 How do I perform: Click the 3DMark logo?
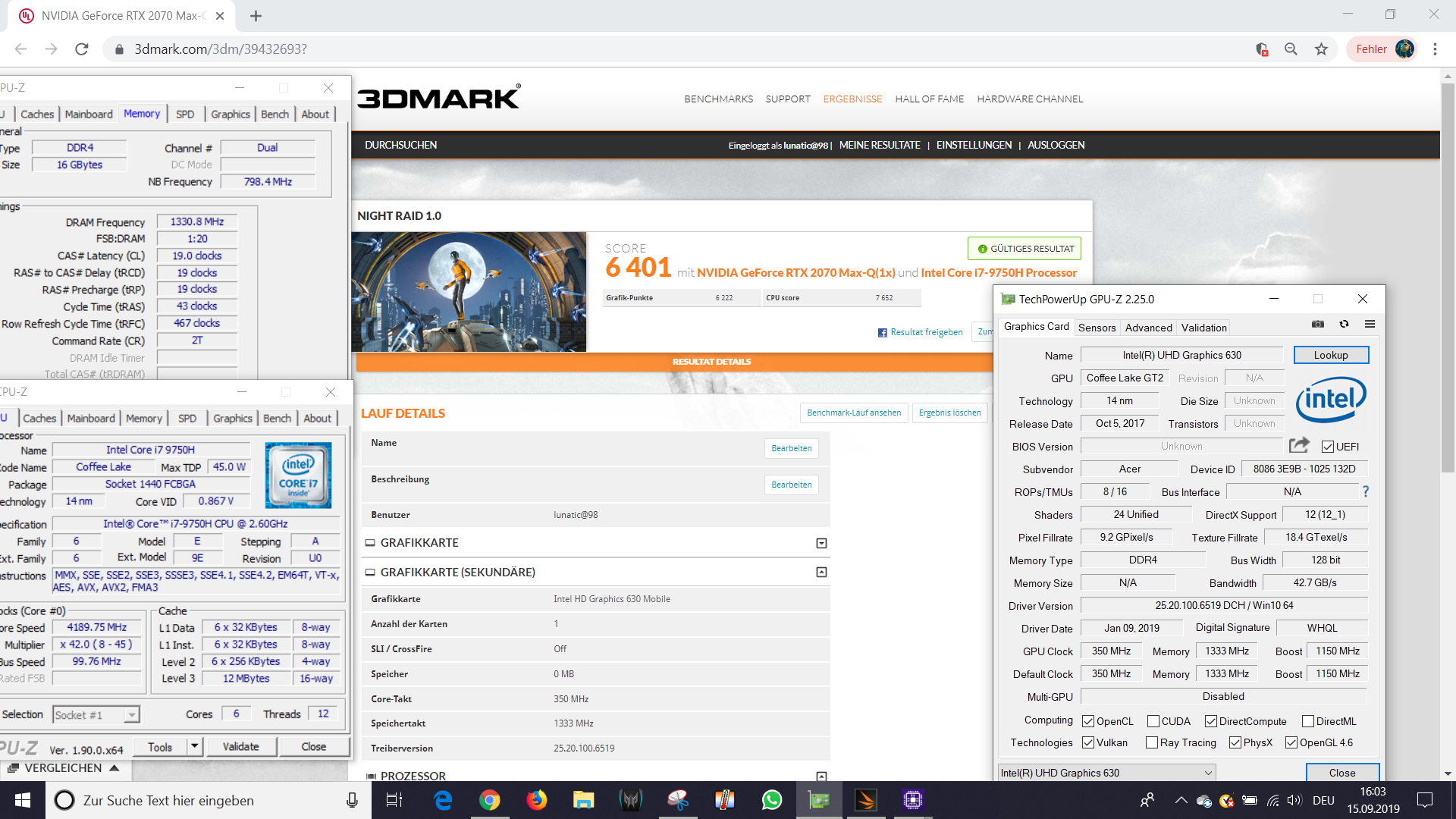coord(438,97)
